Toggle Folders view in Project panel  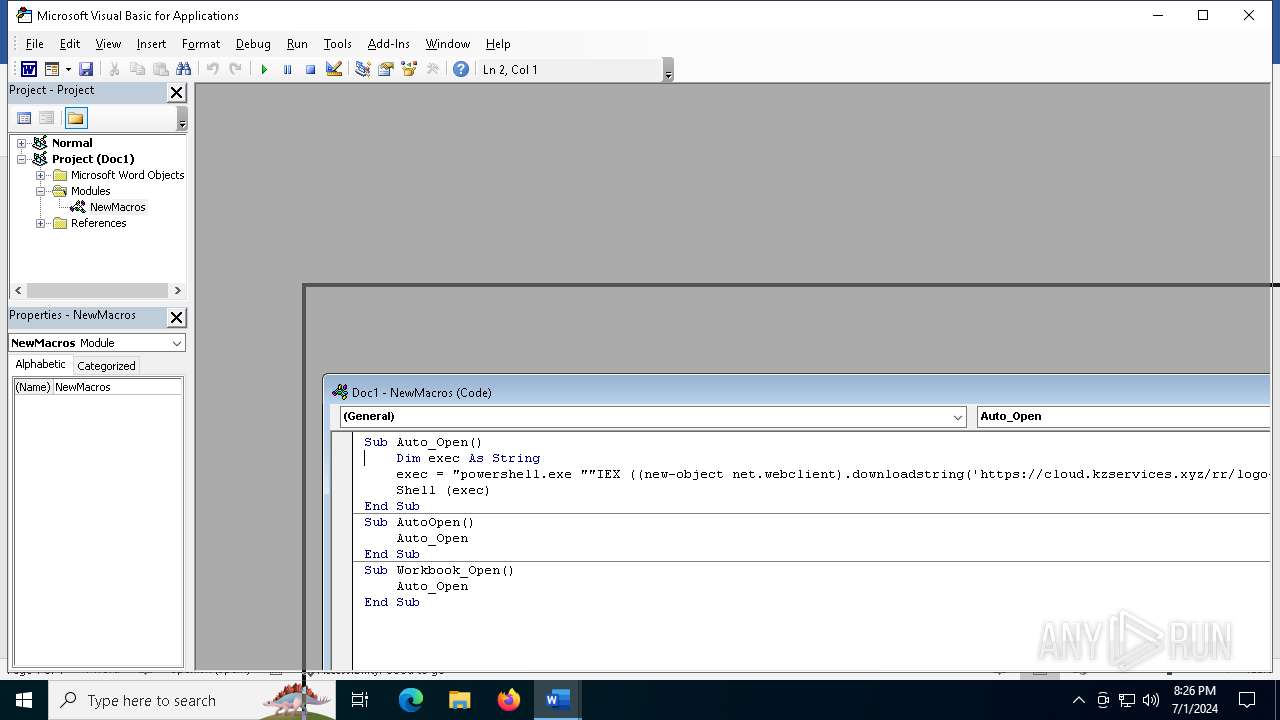click(x=76, y=118)
